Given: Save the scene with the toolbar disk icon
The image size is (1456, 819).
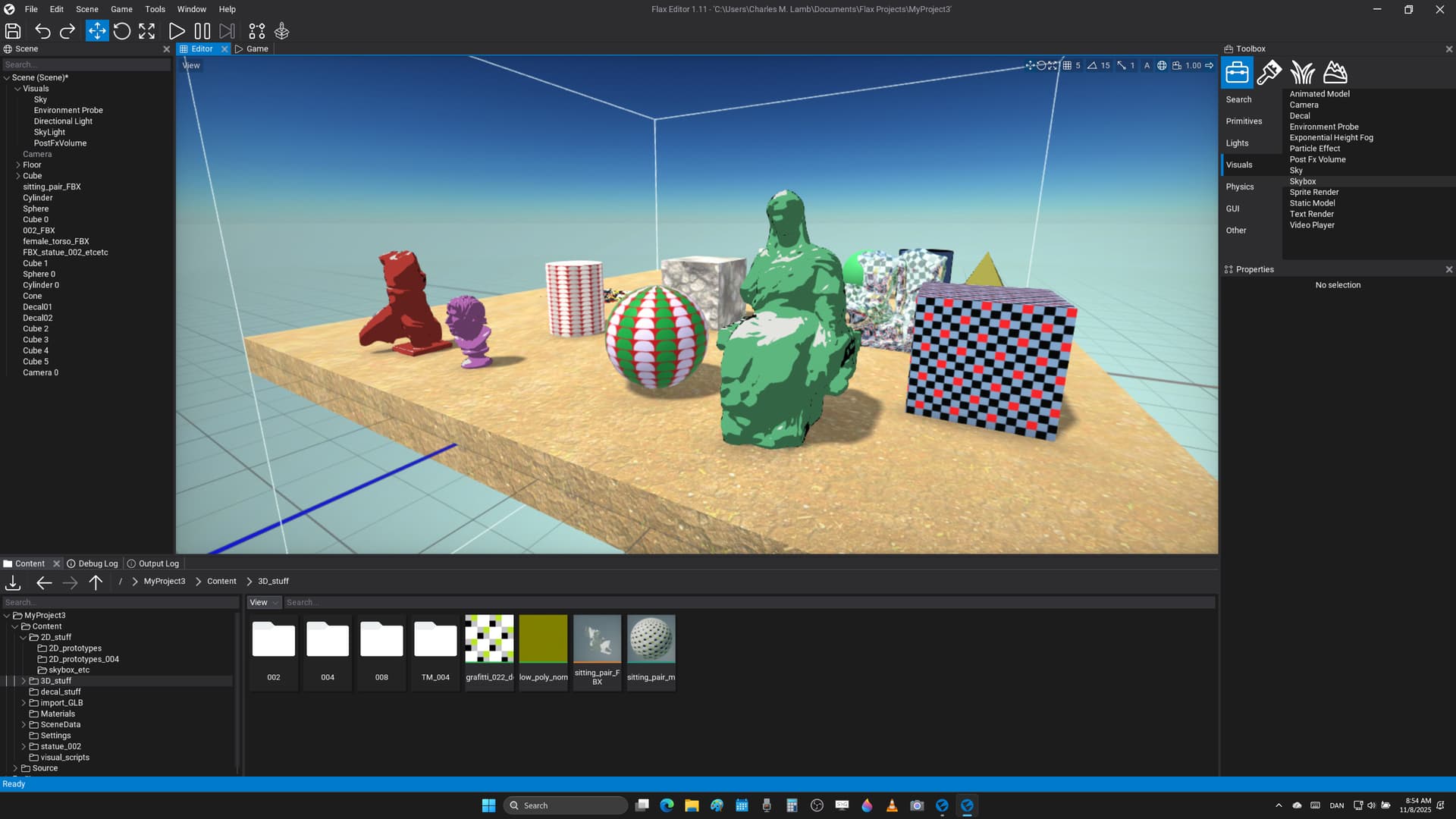Looking at the screenshot, I should coord(13,31).
